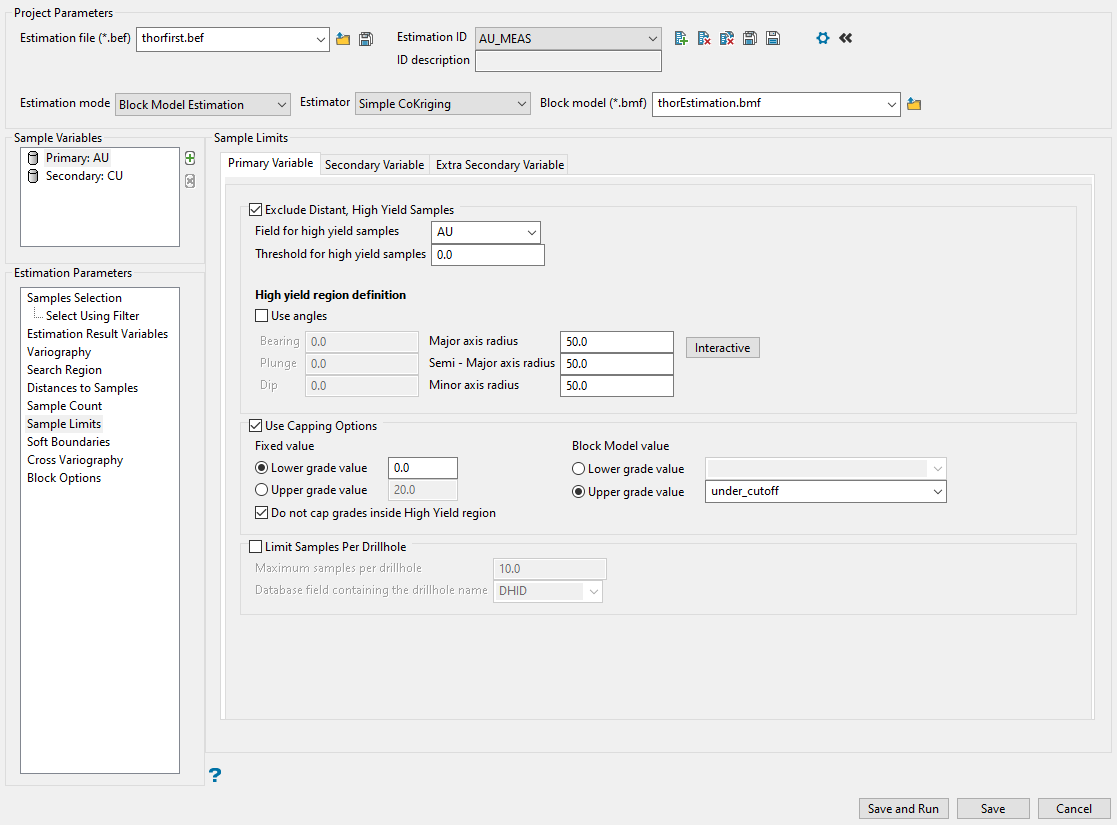Click the new Estimation ID icon
This screenshot has height=825, width=1117.
click(x=681, y=38)
